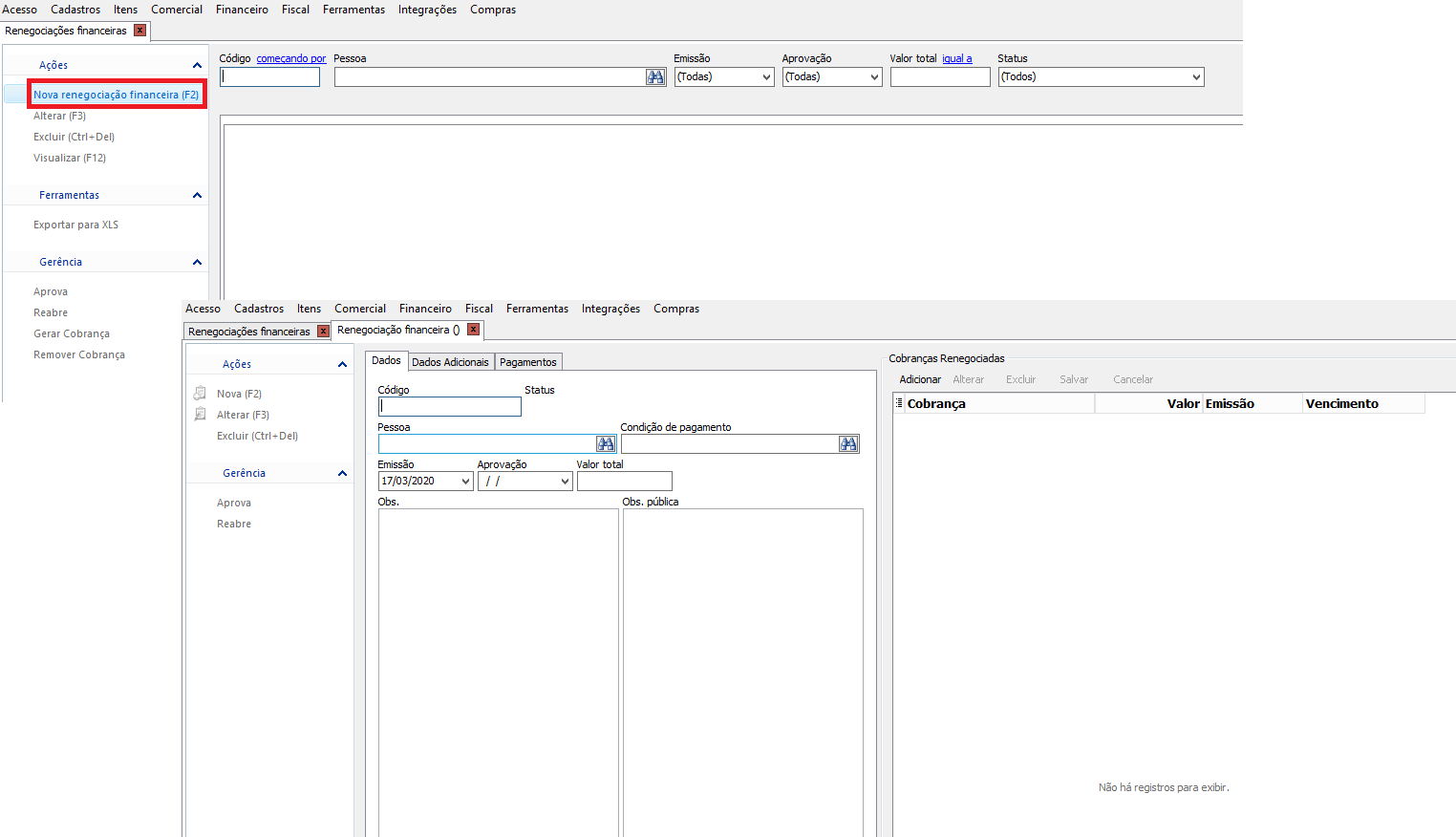The image size is (1456, 837).
Task: Click Excluir (Ctrl+Del) in the list window sidebar
Action: pyautogui.click(x=74, y=137)
